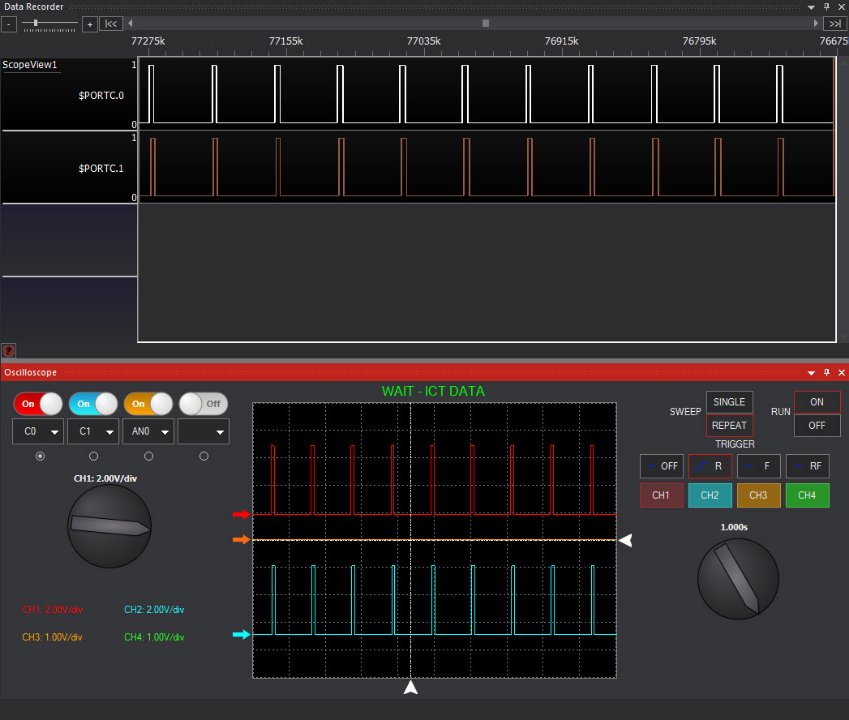Jump to end of Data Recorder timeline
Image resolution: width=849 pixels, height=720 pixels.
tap(835, 24)
